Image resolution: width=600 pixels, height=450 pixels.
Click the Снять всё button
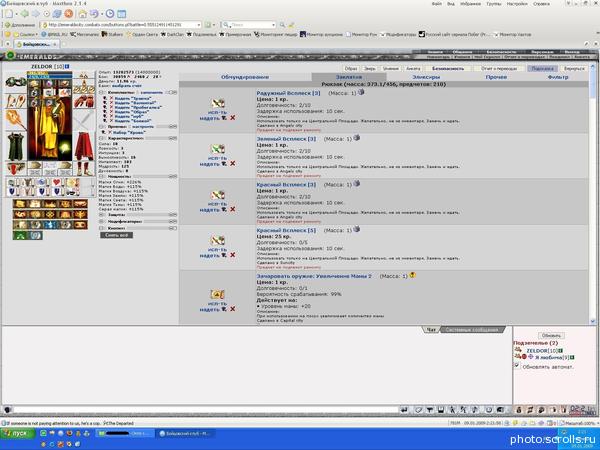pyautogui.click(x=117, y=235)
